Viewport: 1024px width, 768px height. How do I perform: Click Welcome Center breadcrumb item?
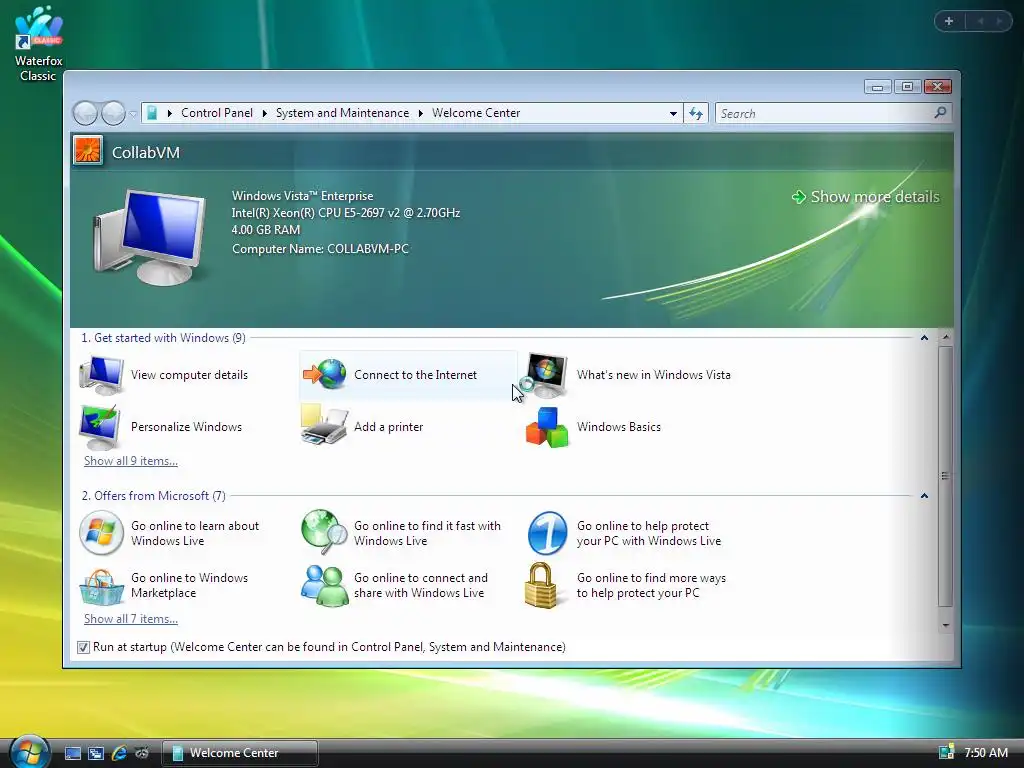point(476,113)
